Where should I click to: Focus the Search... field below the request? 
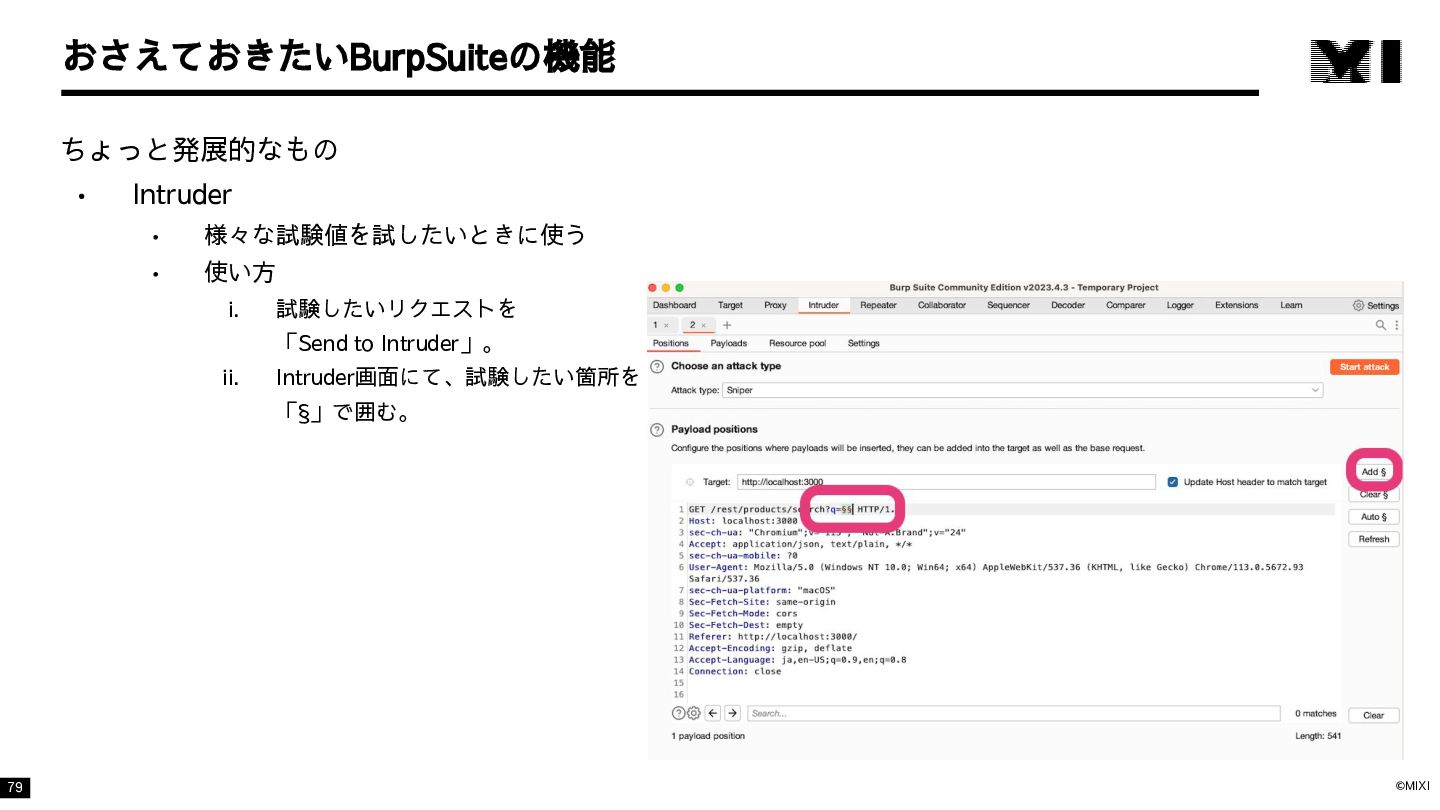(1014, 713)
